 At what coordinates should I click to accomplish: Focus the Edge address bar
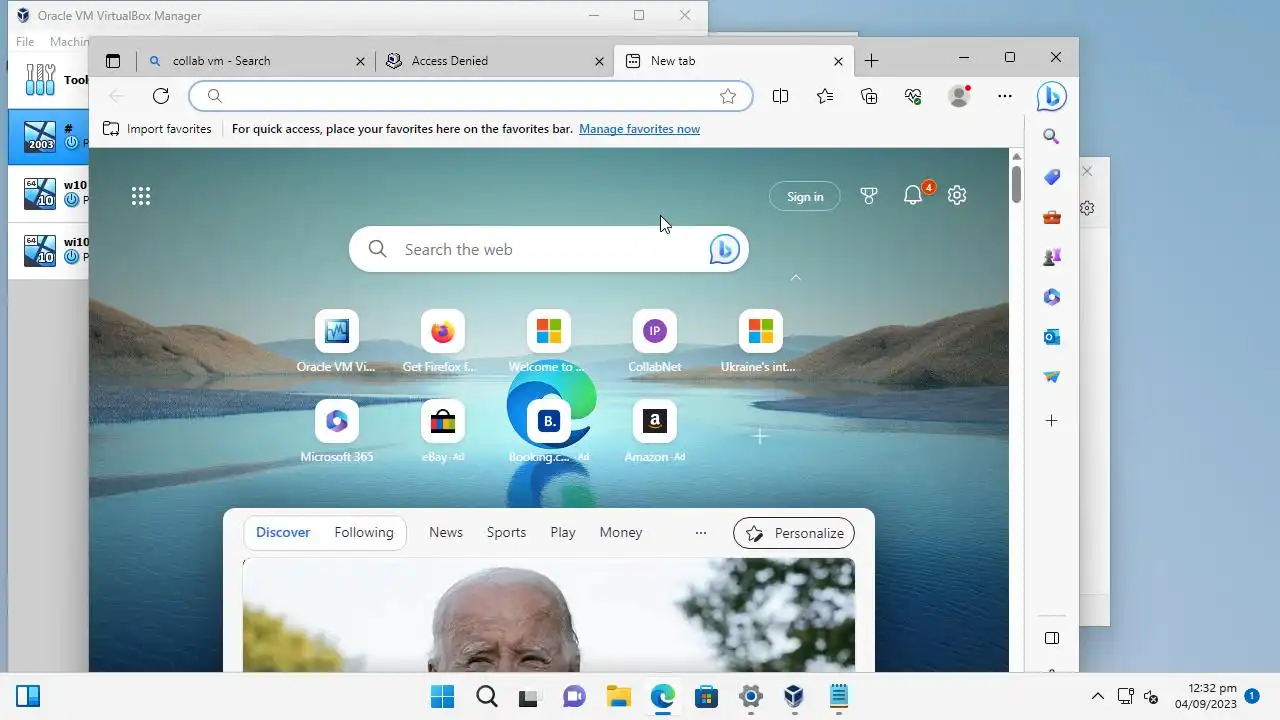[470, 96]
